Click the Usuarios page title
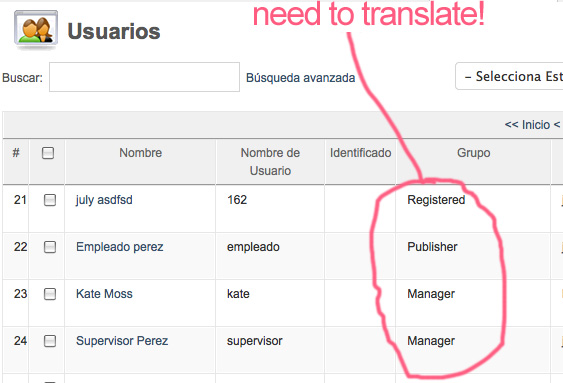The width and height of the screenshot is (563, 383). pos(114,31)
